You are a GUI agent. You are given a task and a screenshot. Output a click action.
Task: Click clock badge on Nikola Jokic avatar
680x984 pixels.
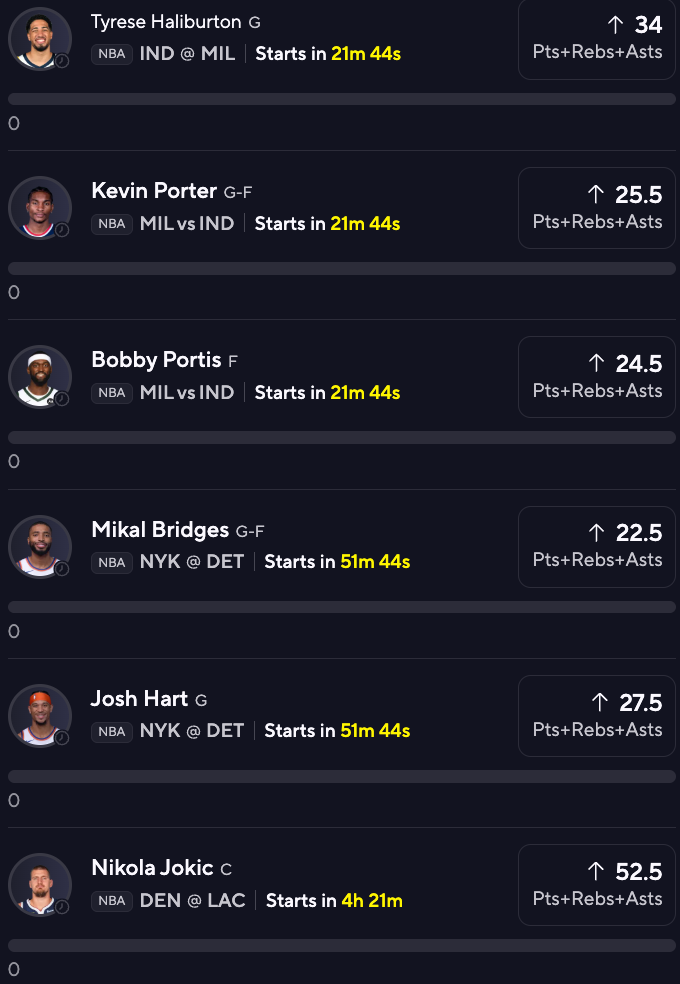[x=61, y=907]
